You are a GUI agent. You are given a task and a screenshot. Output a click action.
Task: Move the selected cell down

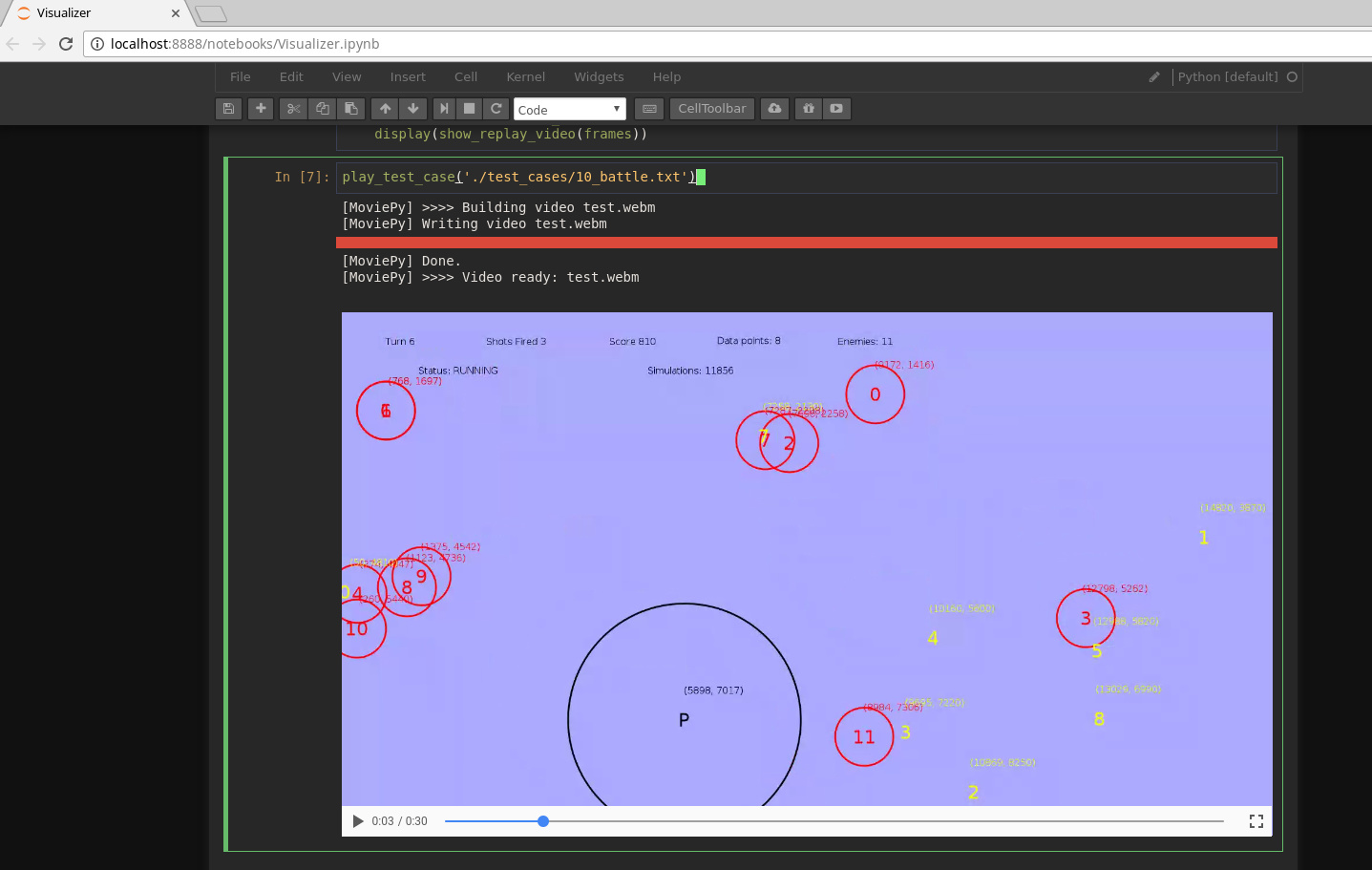[412, 108]
